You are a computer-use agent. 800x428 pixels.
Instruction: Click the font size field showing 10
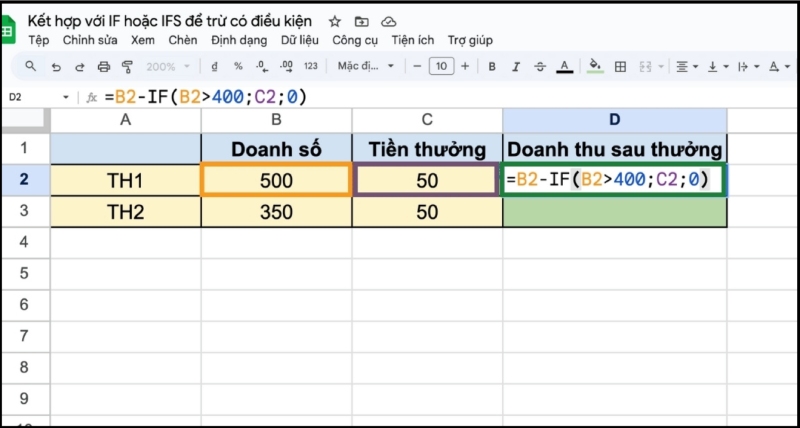coord(441,66)
